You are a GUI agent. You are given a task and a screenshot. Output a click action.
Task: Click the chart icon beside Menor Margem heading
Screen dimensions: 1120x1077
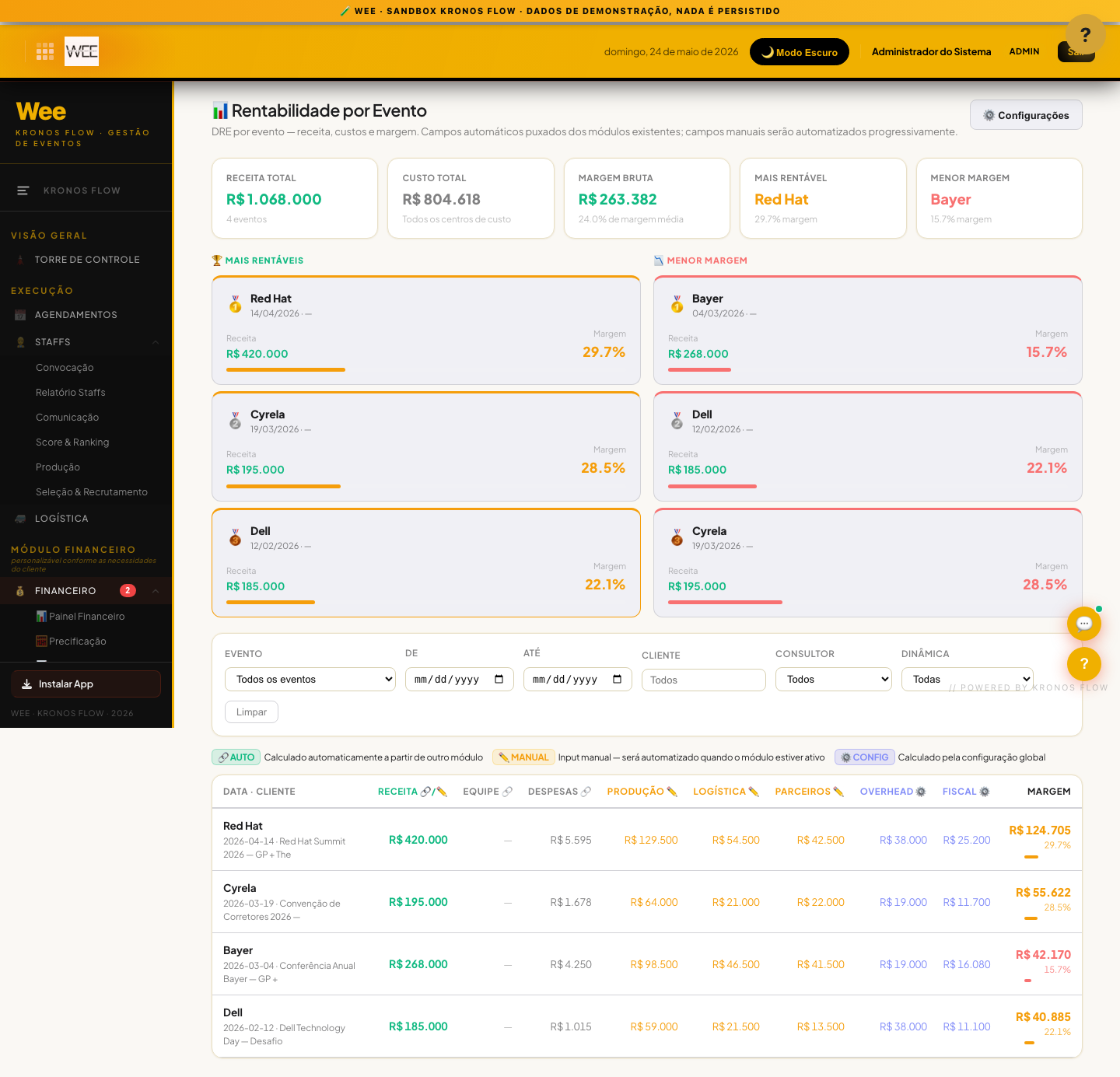point(659,261)
